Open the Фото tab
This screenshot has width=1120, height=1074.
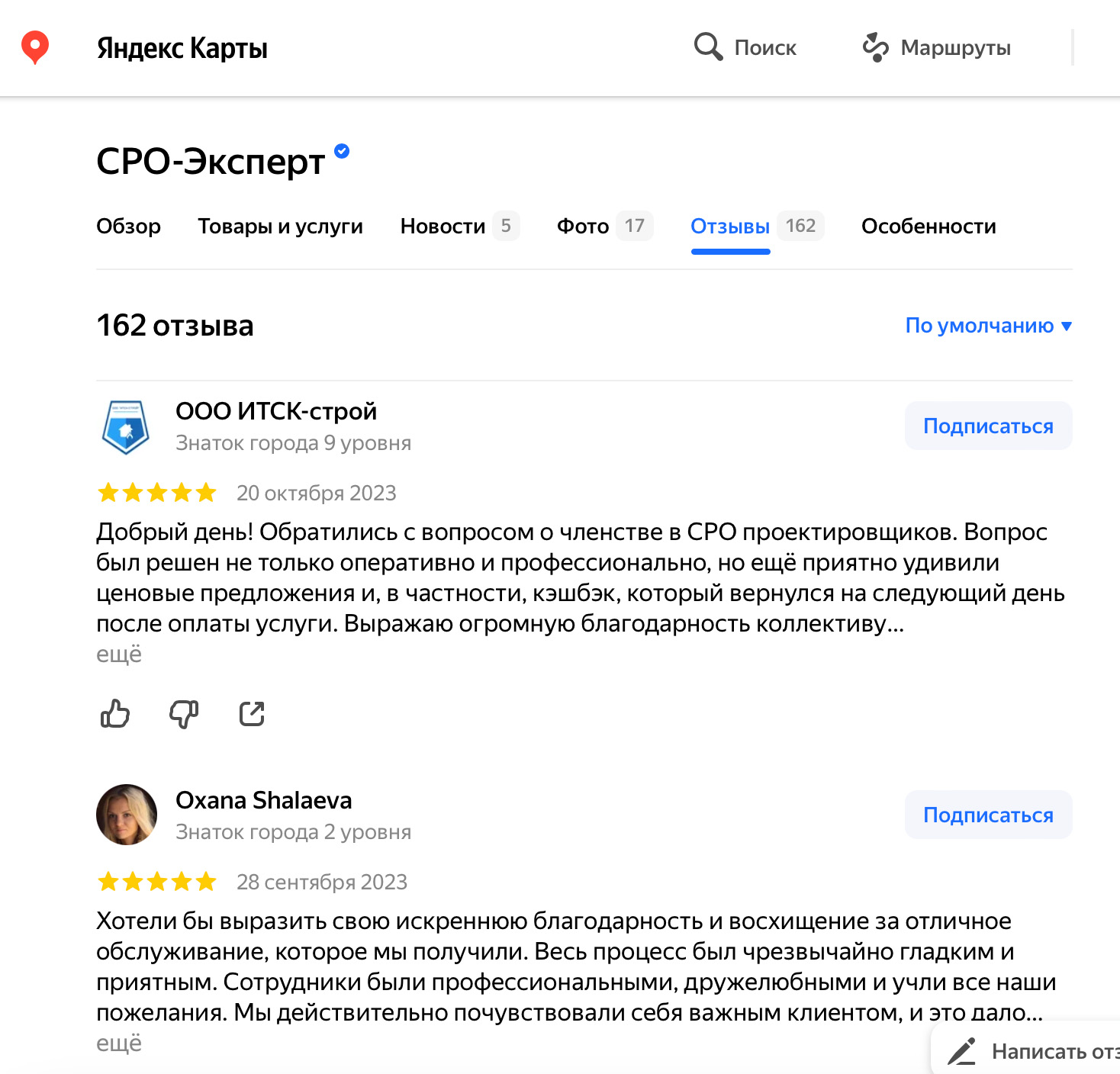click(x=605, y=226)
